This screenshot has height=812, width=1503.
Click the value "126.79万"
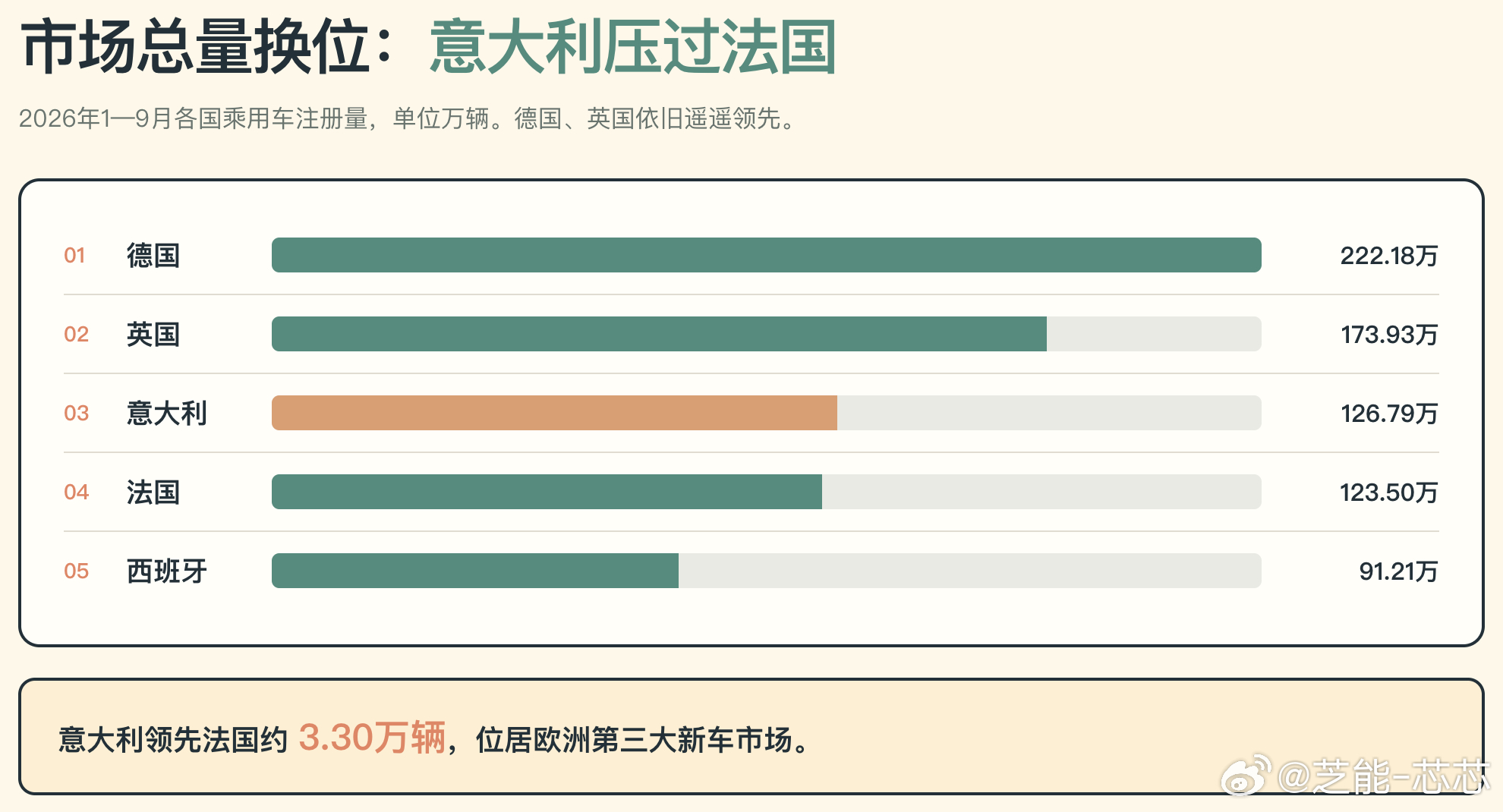point(1389,414)
